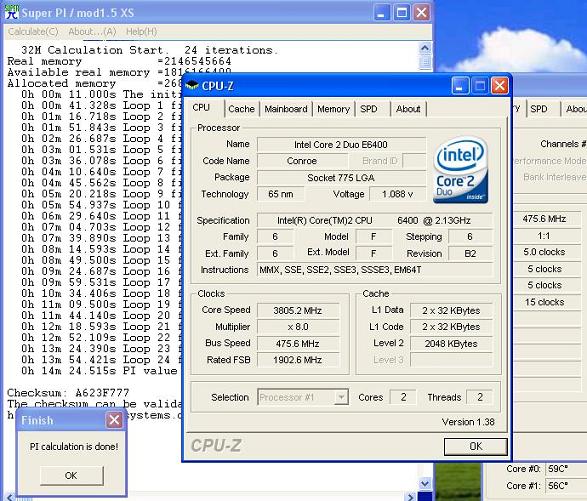Open the Calculate(C) menu in Super PI
This screenshot has height=501, width=587.
(33, 32)
